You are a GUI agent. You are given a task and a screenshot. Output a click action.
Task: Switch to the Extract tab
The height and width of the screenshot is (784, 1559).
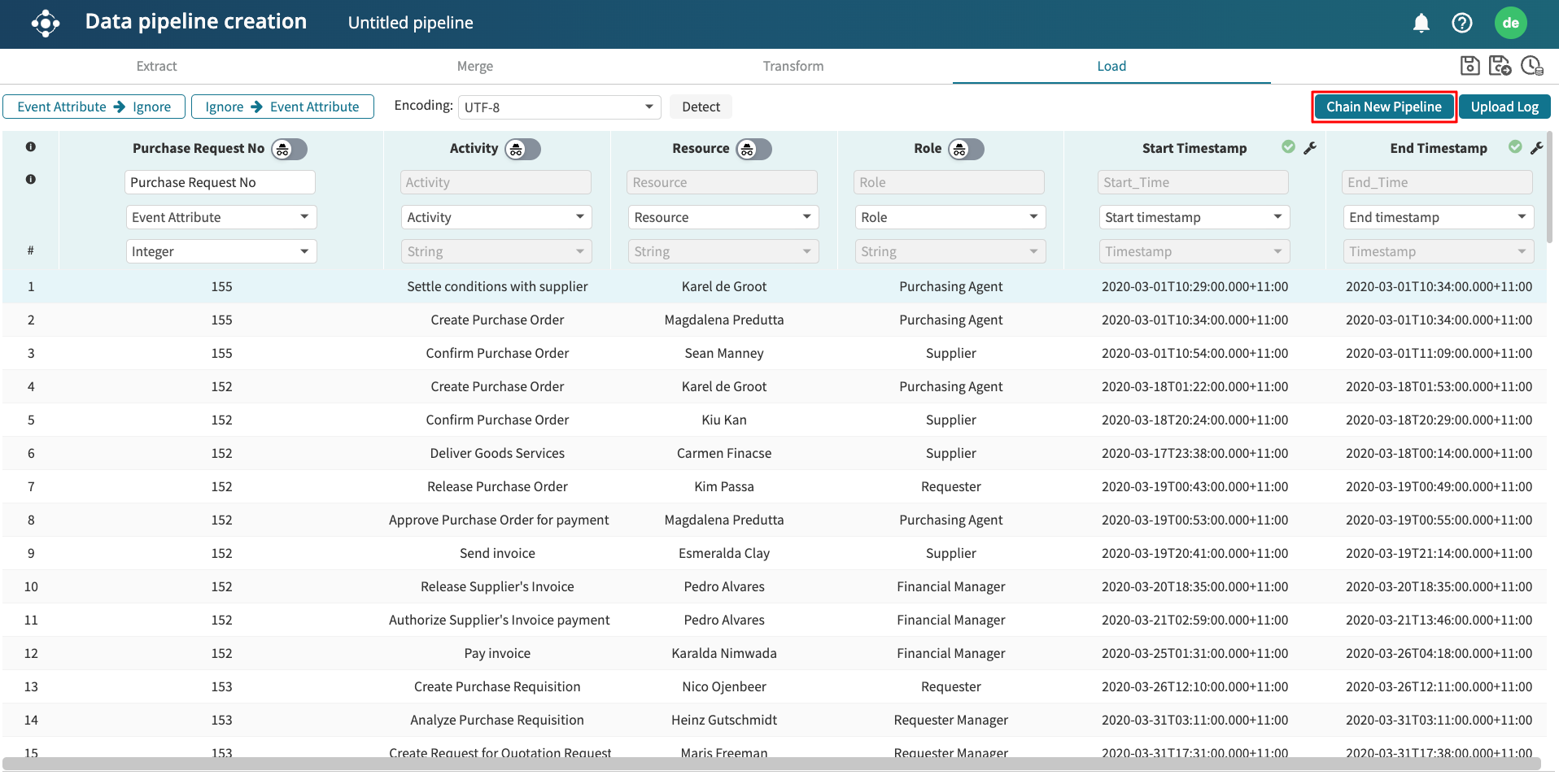coord(156,67)
